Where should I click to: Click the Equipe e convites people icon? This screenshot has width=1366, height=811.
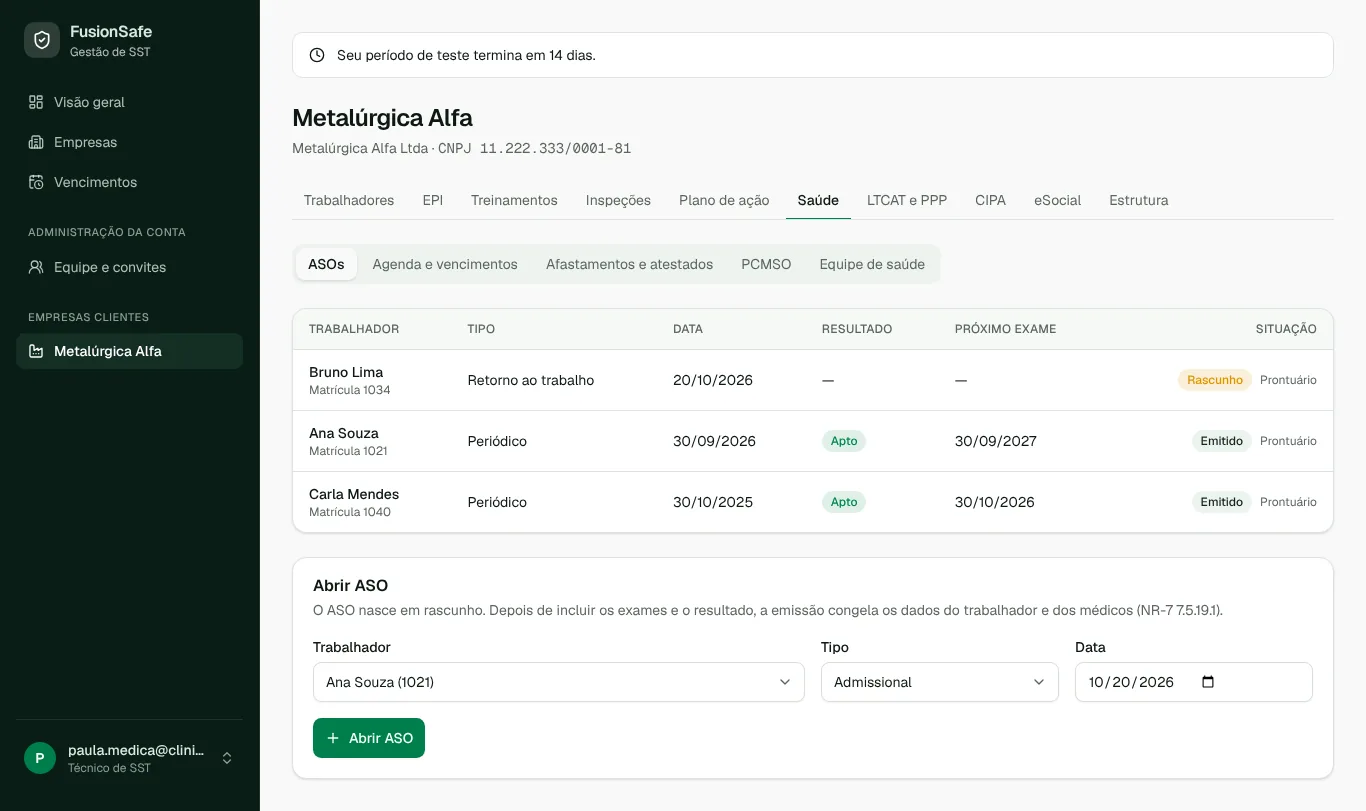point(36,267)
